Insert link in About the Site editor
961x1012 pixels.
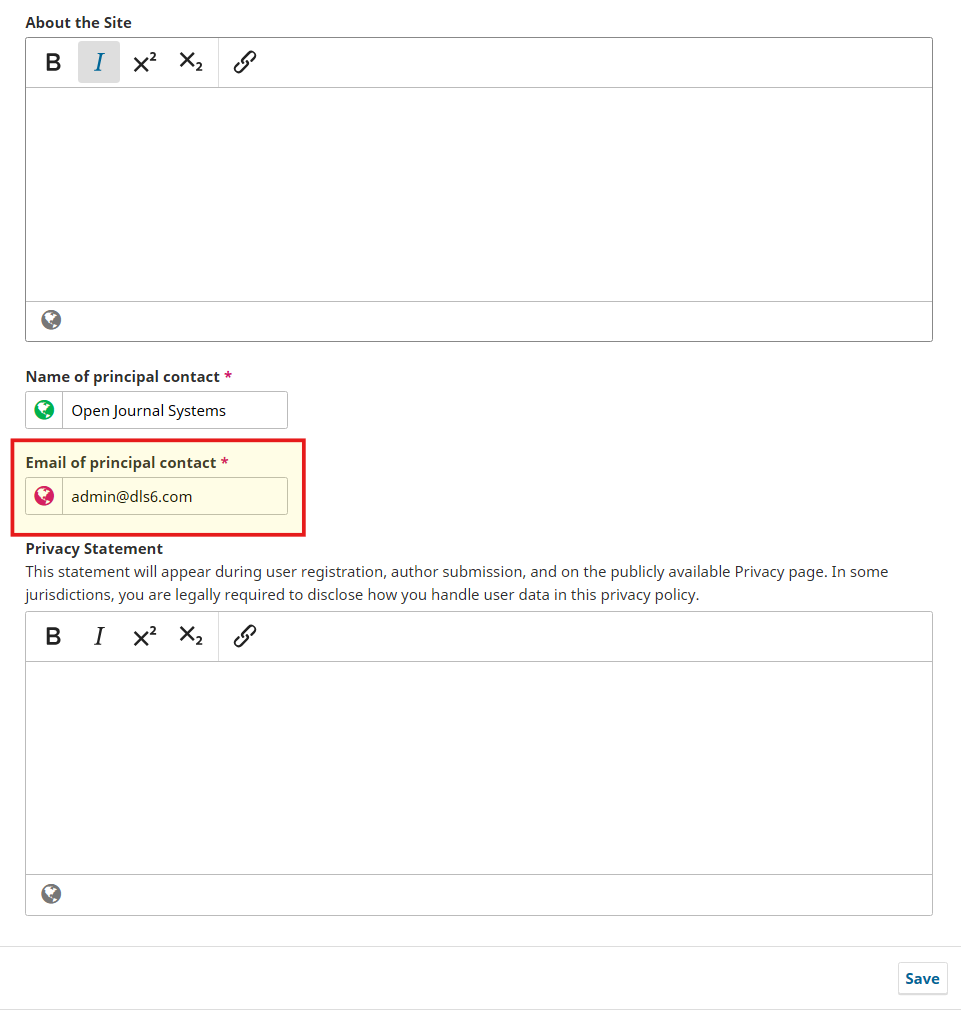pos(245,62)
